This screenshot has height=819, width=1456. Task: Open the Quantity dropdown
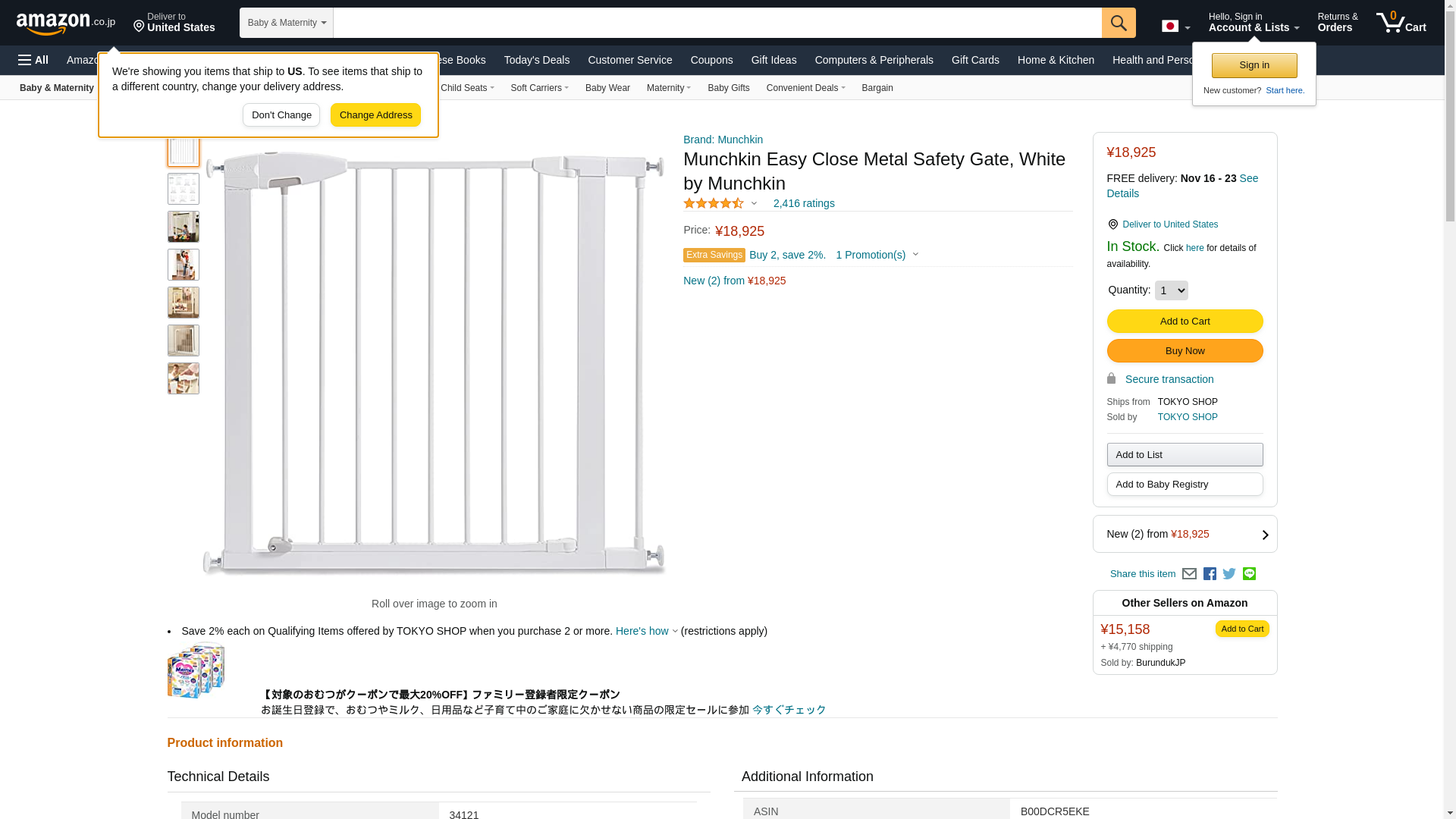pyautogui.click(x=1171, y=290)
